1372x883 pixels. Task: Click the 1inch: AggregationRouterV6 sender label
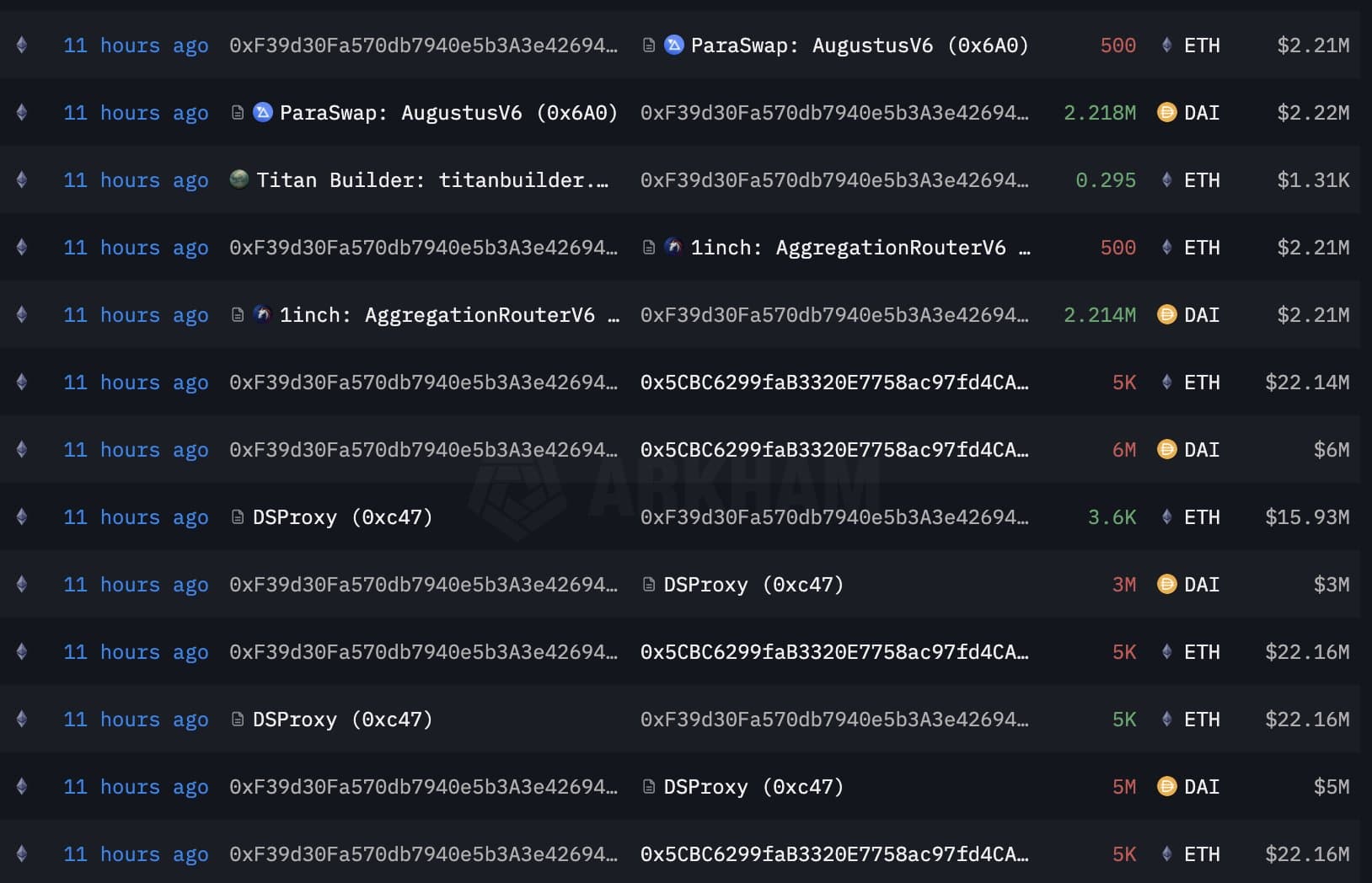[x=448, y=314]
